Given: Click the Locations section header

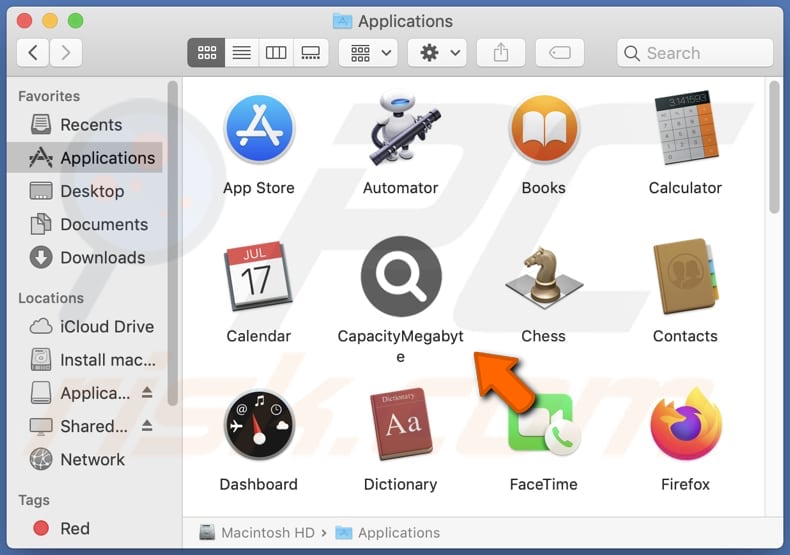Looking at the screenshot, I should (x=51, y=298).
